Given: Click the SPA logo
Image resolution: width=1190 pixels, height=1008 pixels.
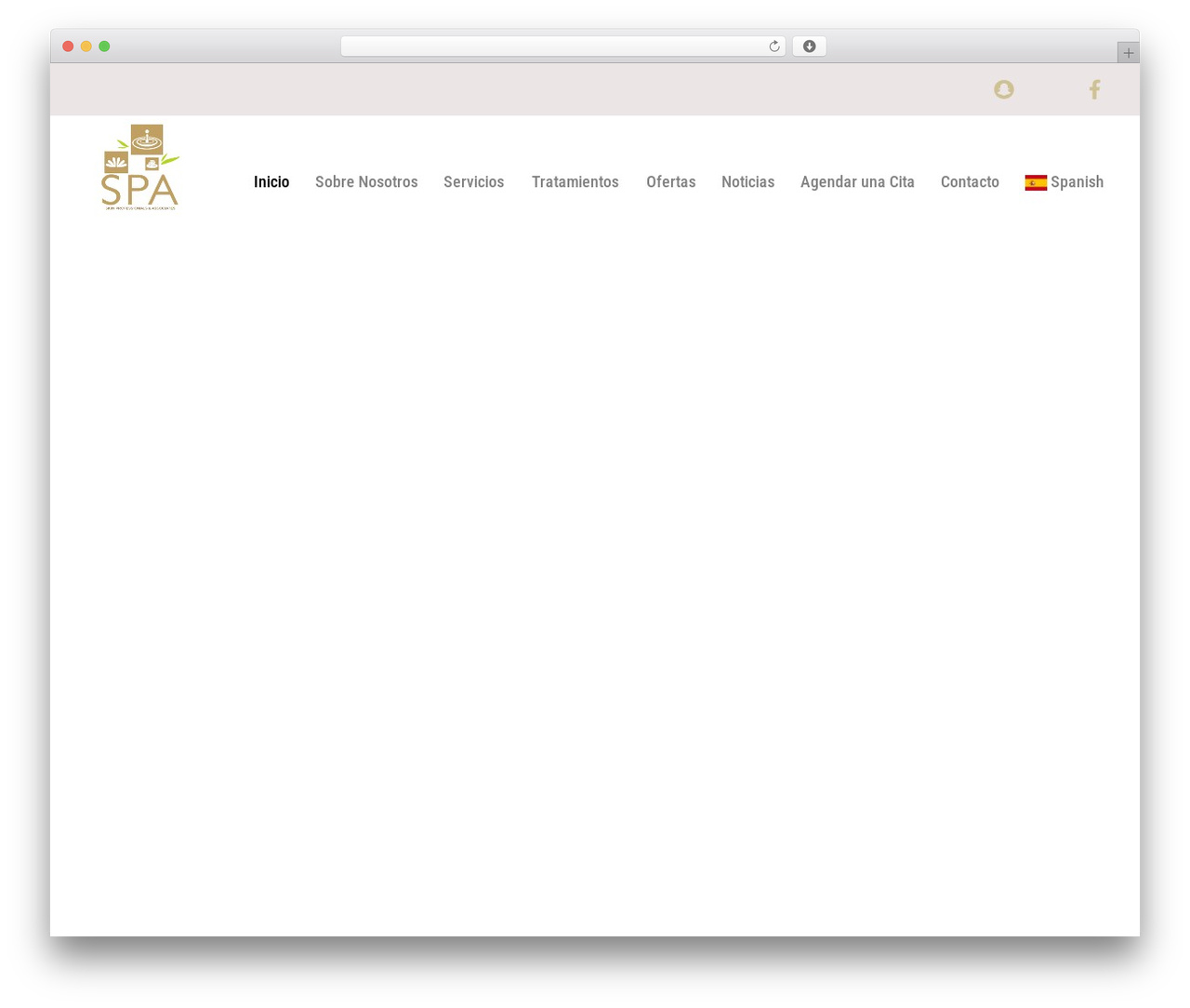Looking at the screenshot, I should tap(140, 167).
